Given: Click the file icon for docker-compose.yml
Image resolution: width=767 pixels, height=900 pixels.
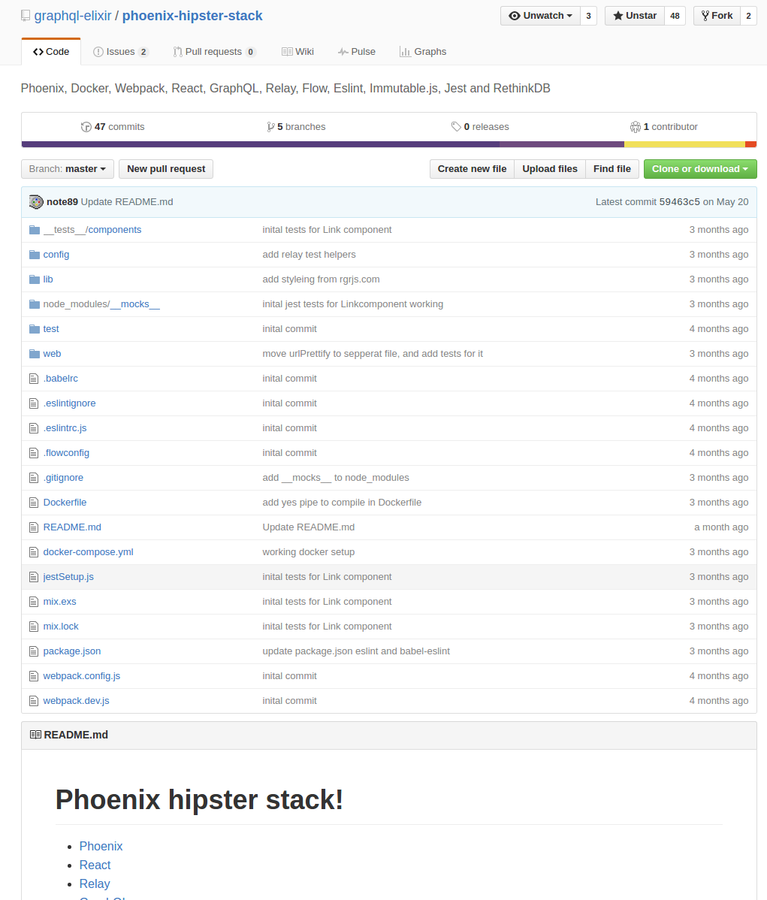Looking at the screenshot, I should point(34,552).
